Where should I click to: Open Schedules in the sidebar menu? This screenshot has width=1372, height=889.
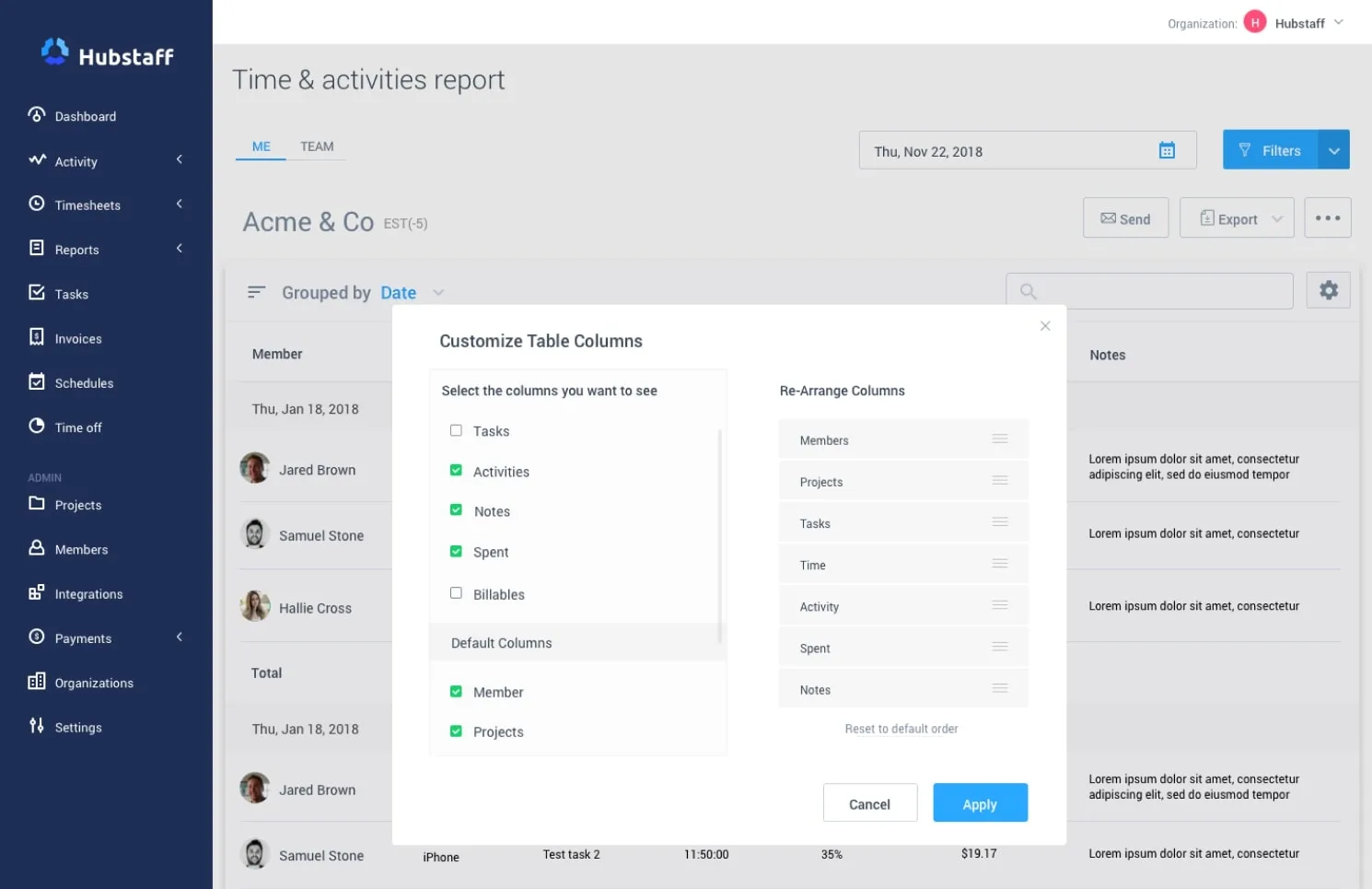pos(84,383)
